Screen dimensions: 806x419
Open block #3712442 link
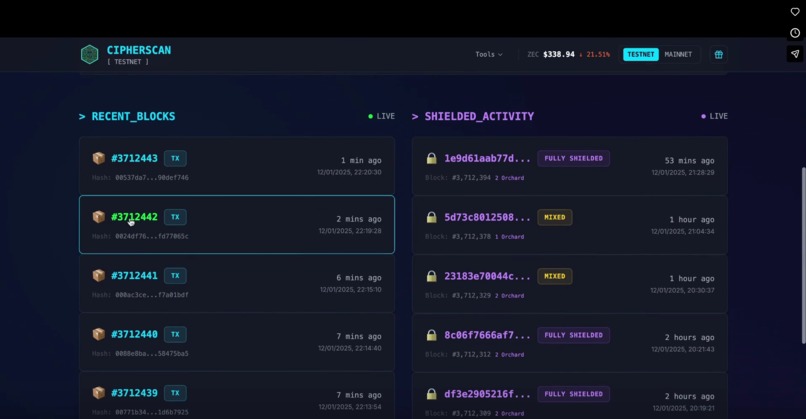tap(135, 217)
